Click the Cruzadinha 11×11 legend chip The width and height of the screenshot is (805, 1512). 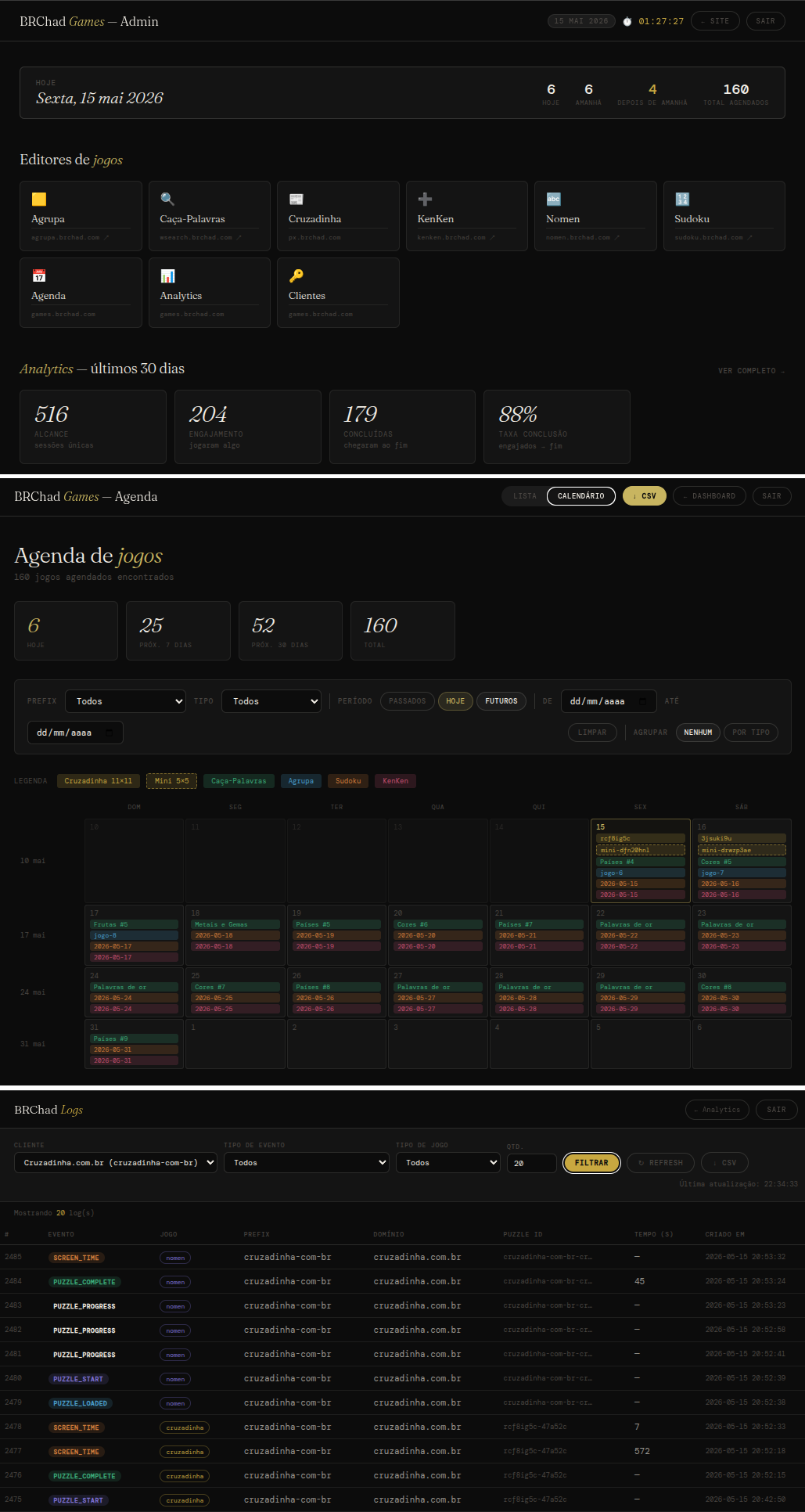coord(99,781)
